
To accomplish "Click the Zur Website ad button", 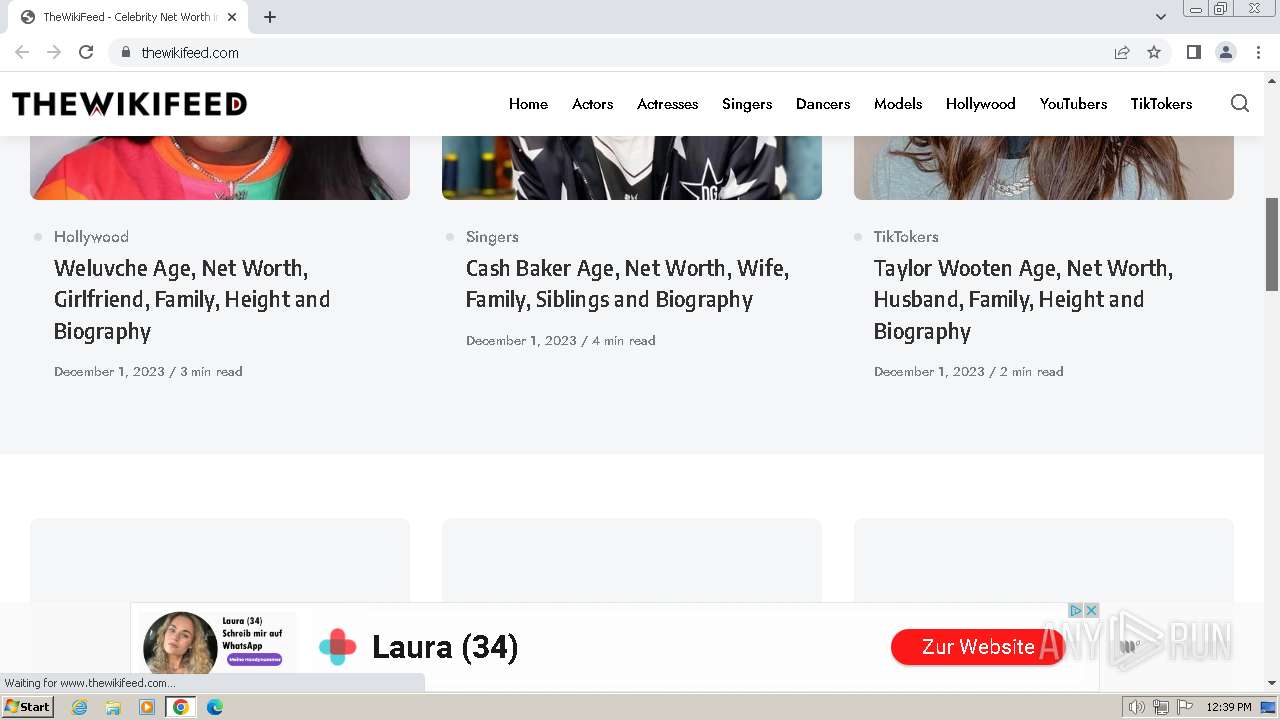I will pos(978,647).
